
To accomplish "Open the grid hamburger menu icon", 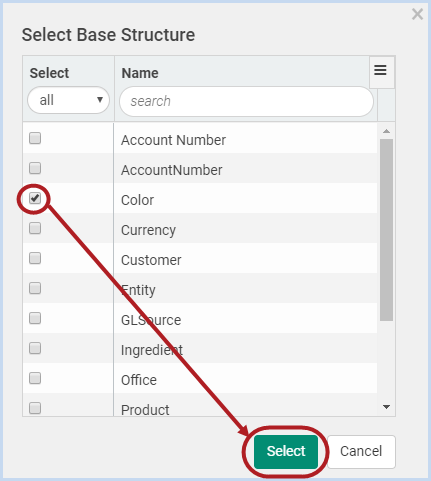I will pyautogui.click(x=380, y=70).
